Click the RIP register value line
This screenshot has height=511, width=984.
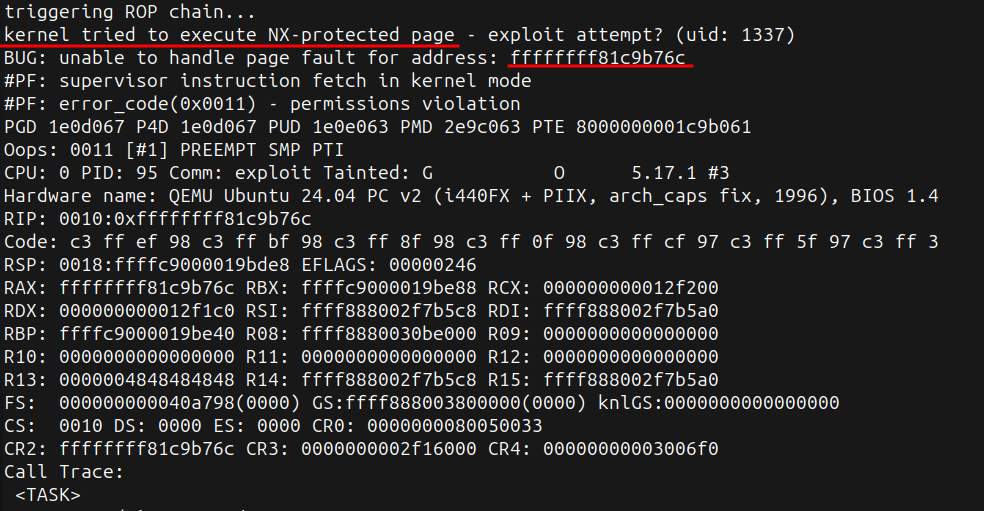click(158, 219)
